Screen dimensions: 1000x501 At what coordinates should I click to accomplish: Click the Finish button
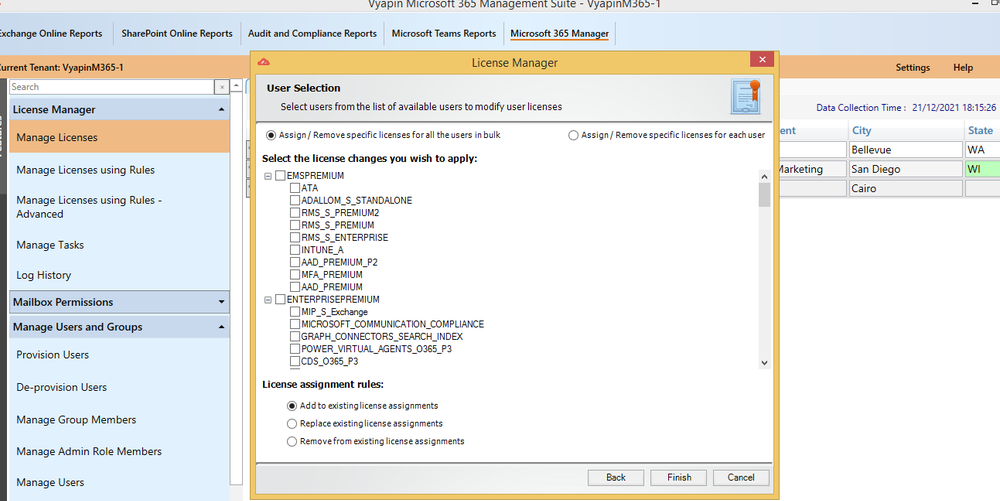pyautogui.click(x=679, y=477)
